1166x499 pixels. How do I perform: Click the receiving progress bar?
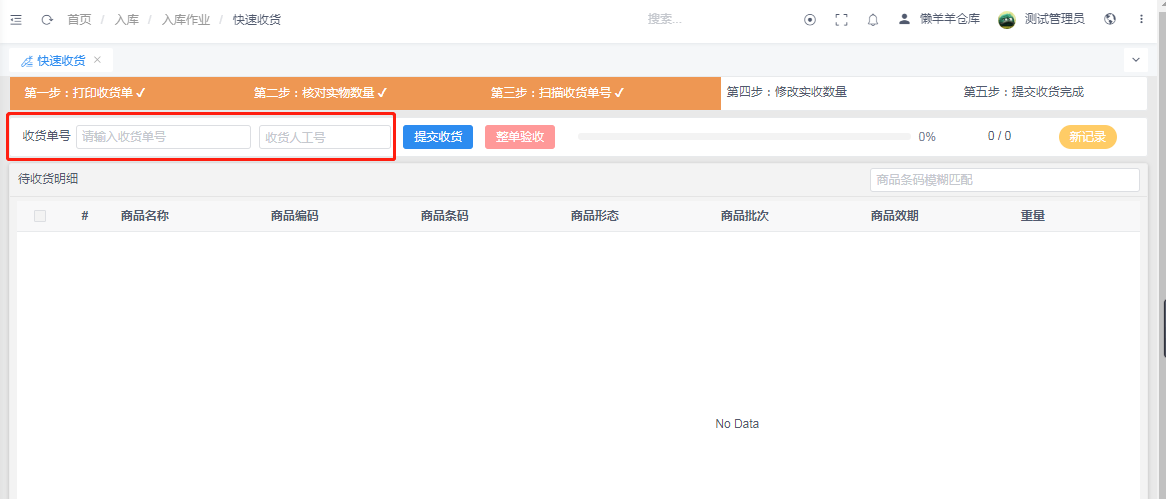coord(744,137)
